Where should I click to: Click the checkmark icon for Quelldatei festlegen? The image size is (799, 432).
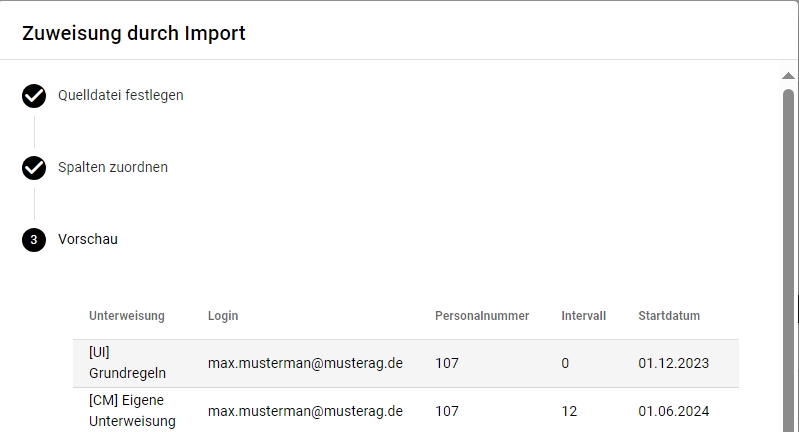[34, 96]
